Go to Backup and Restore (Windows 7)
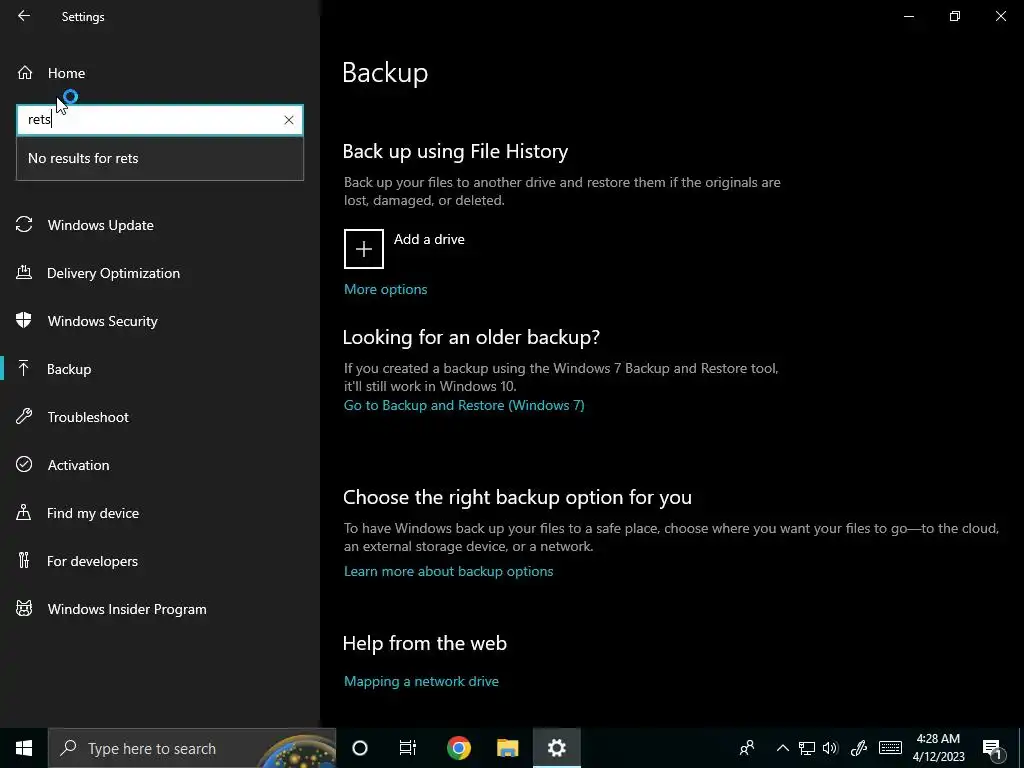The width and height of the screenshot is (1024, 768). point(464,406)
